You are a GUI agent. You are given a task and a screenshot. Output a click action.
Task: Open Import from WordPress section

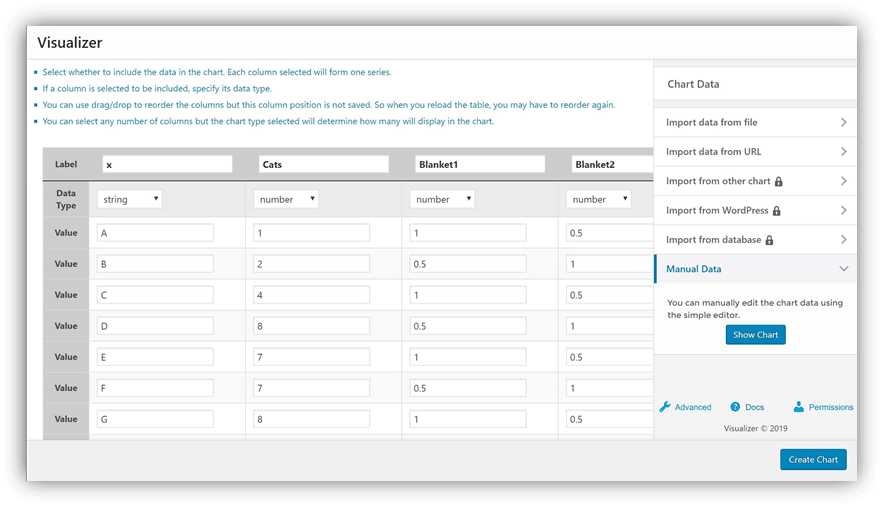(x=755, y=210)
